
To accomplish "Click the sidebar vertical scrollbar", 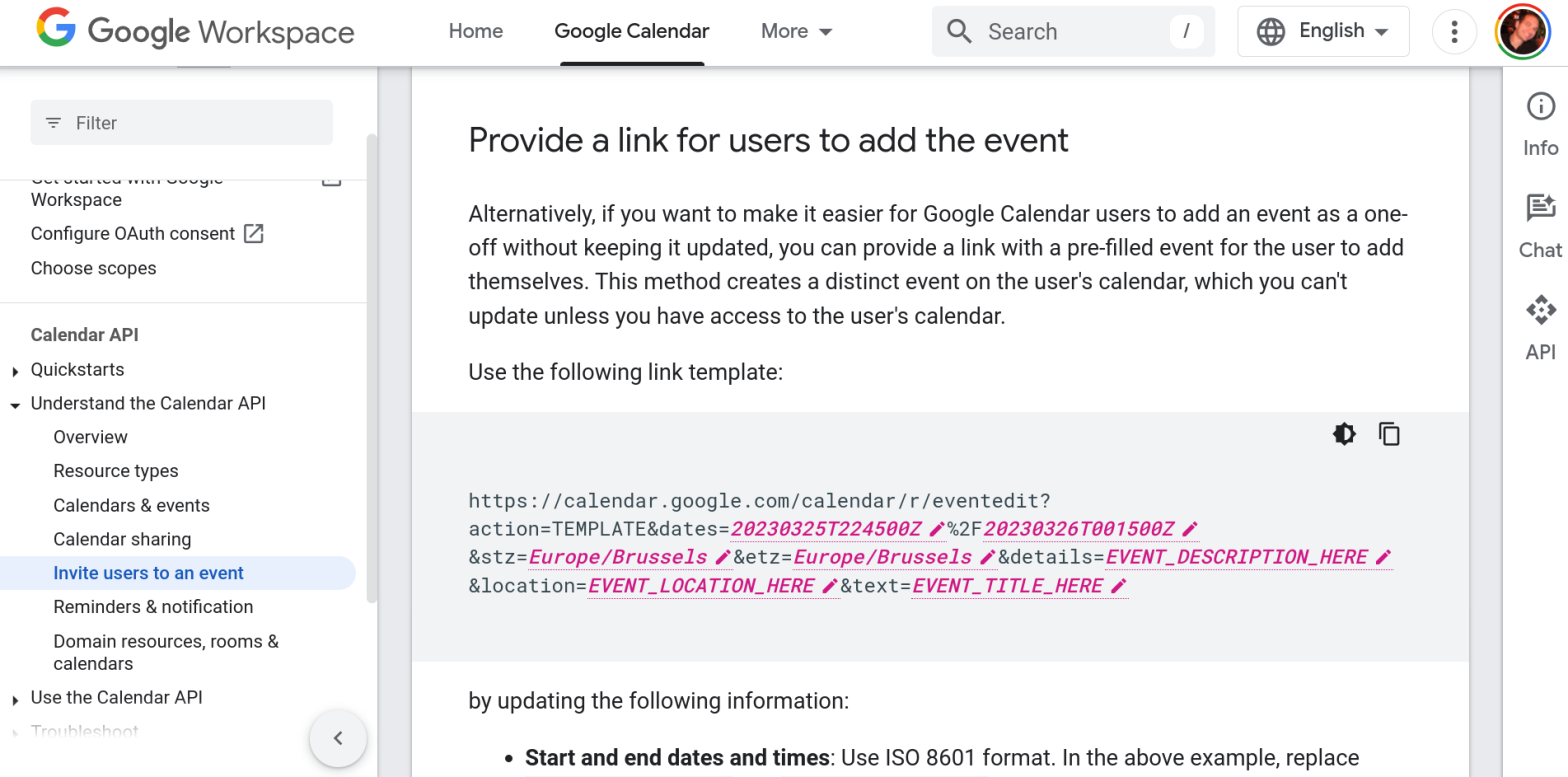I will pyautogui.click(x=372, y=368).
